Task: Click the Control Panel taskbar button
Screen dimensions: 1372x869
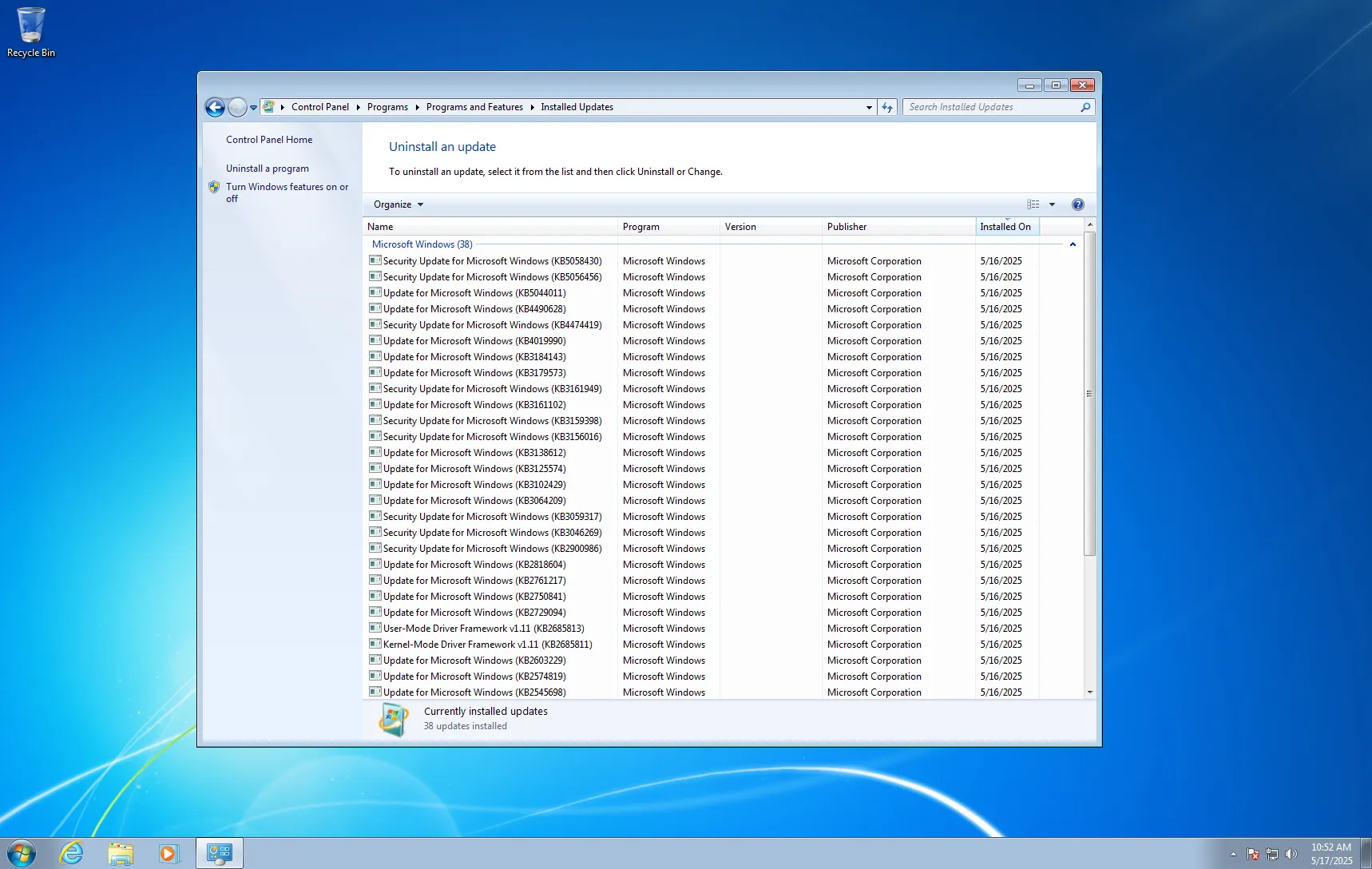Action: coord(219,853)
